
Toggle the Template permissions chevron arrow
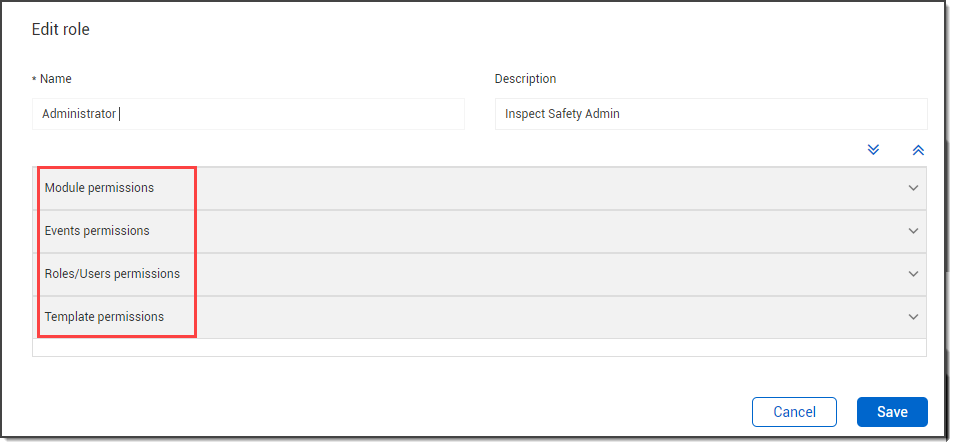[x=913, y=317]
